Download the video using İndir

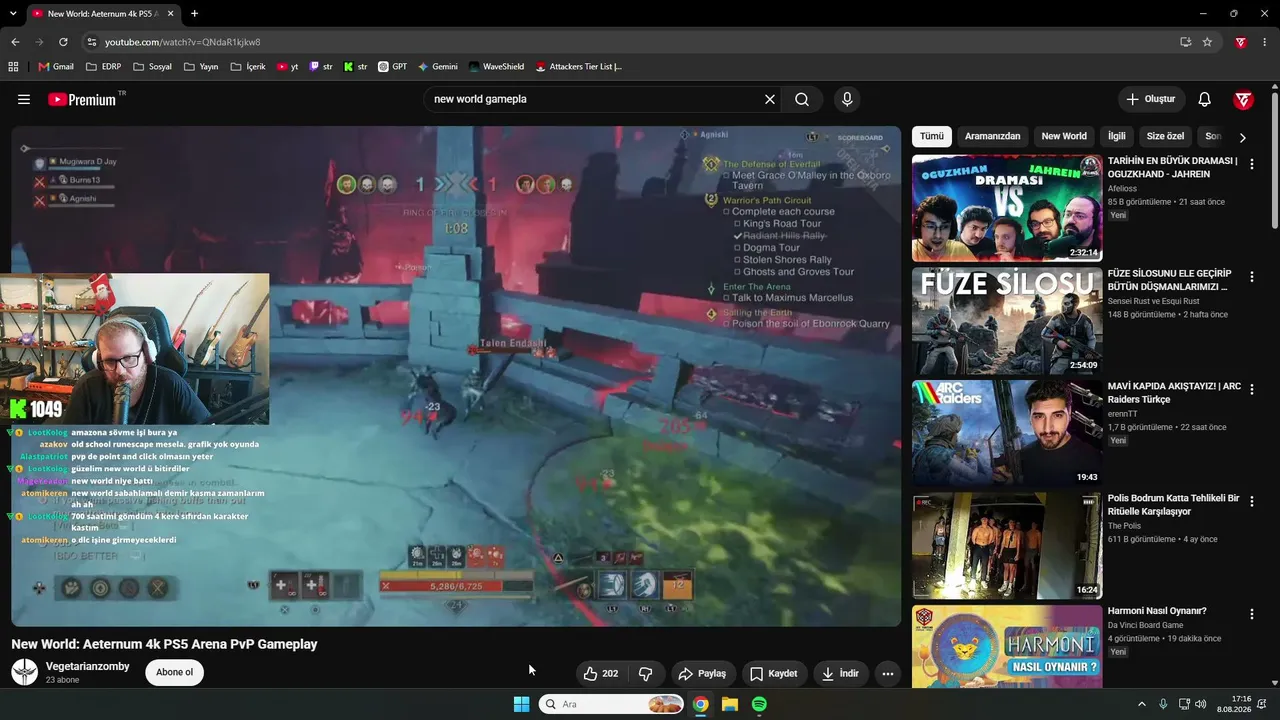point(840,674)
